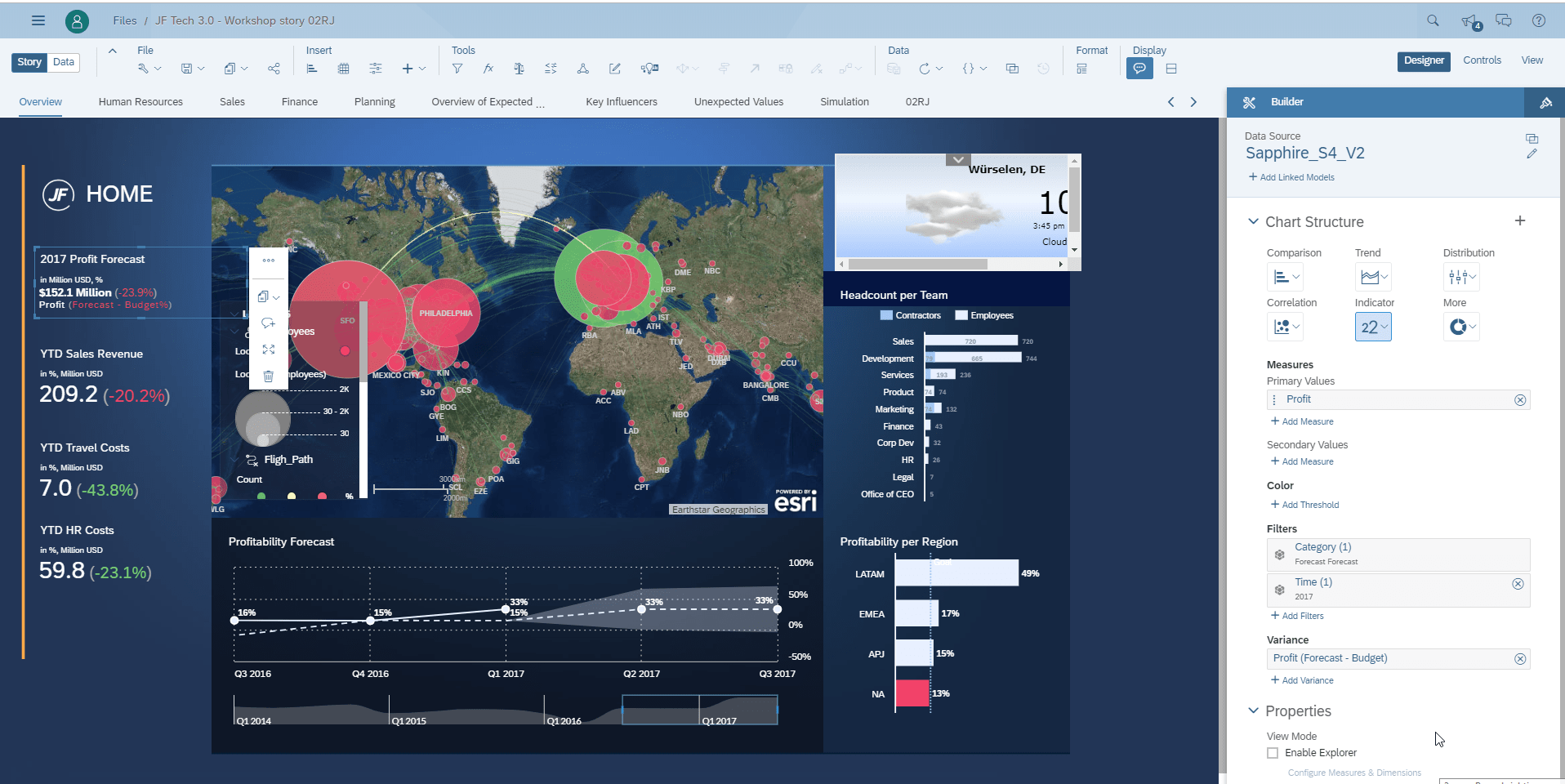This screenshot has height=784, width=1565.
Task: Switch to the Human Resources page tab
Action: [140, 102]
